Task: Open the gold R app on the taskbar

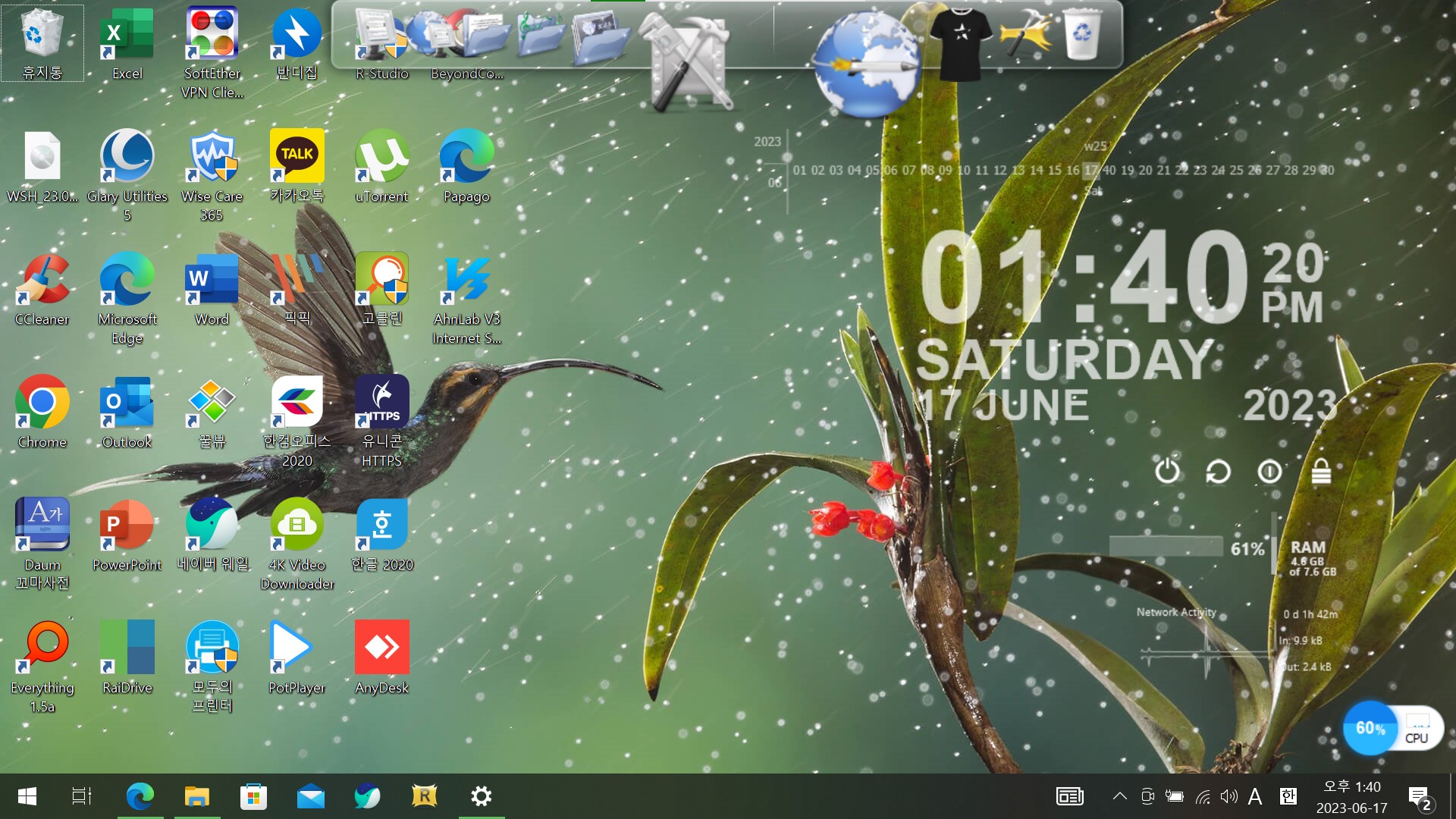Action: 424,796
